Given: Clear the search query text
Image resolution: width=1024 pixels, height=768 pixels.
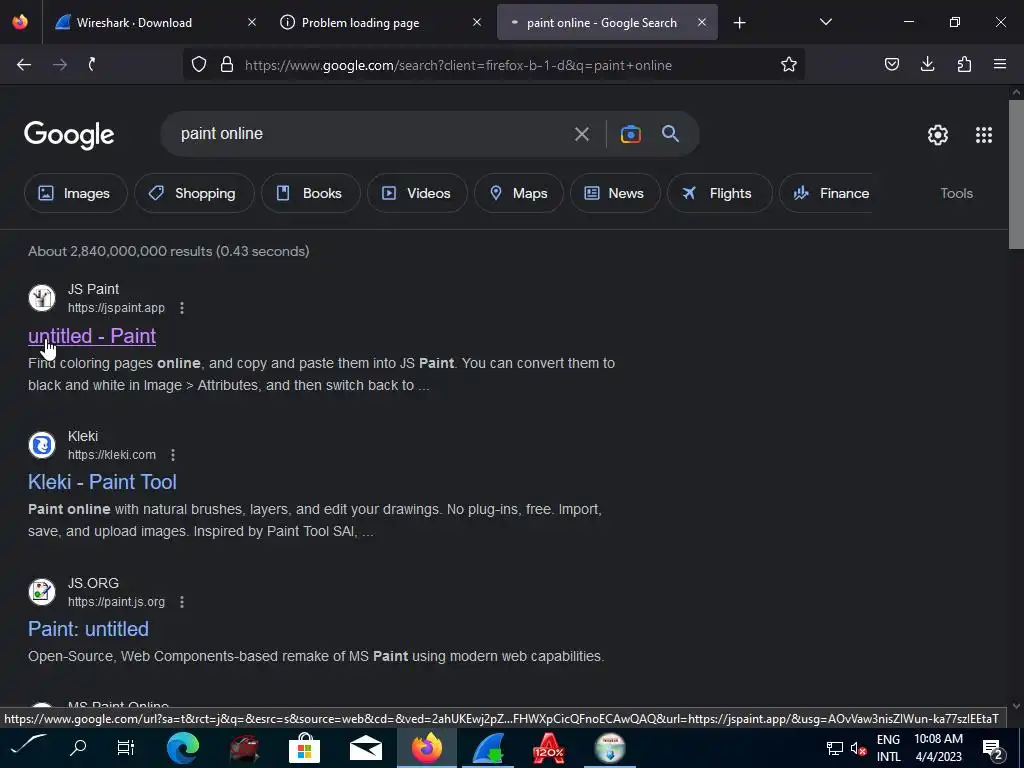Looking at the screenshot, I should coord(581,135).
